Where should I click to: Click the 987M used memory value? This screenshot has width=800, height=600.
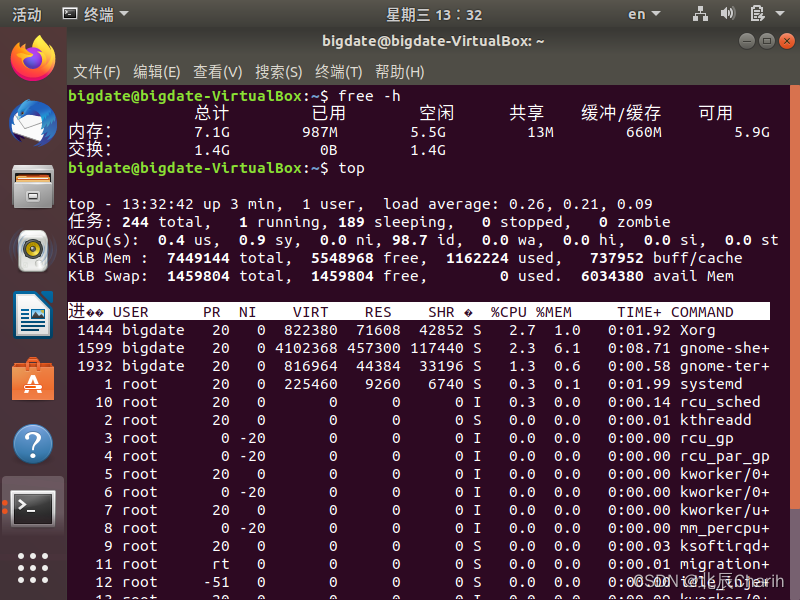319,132
